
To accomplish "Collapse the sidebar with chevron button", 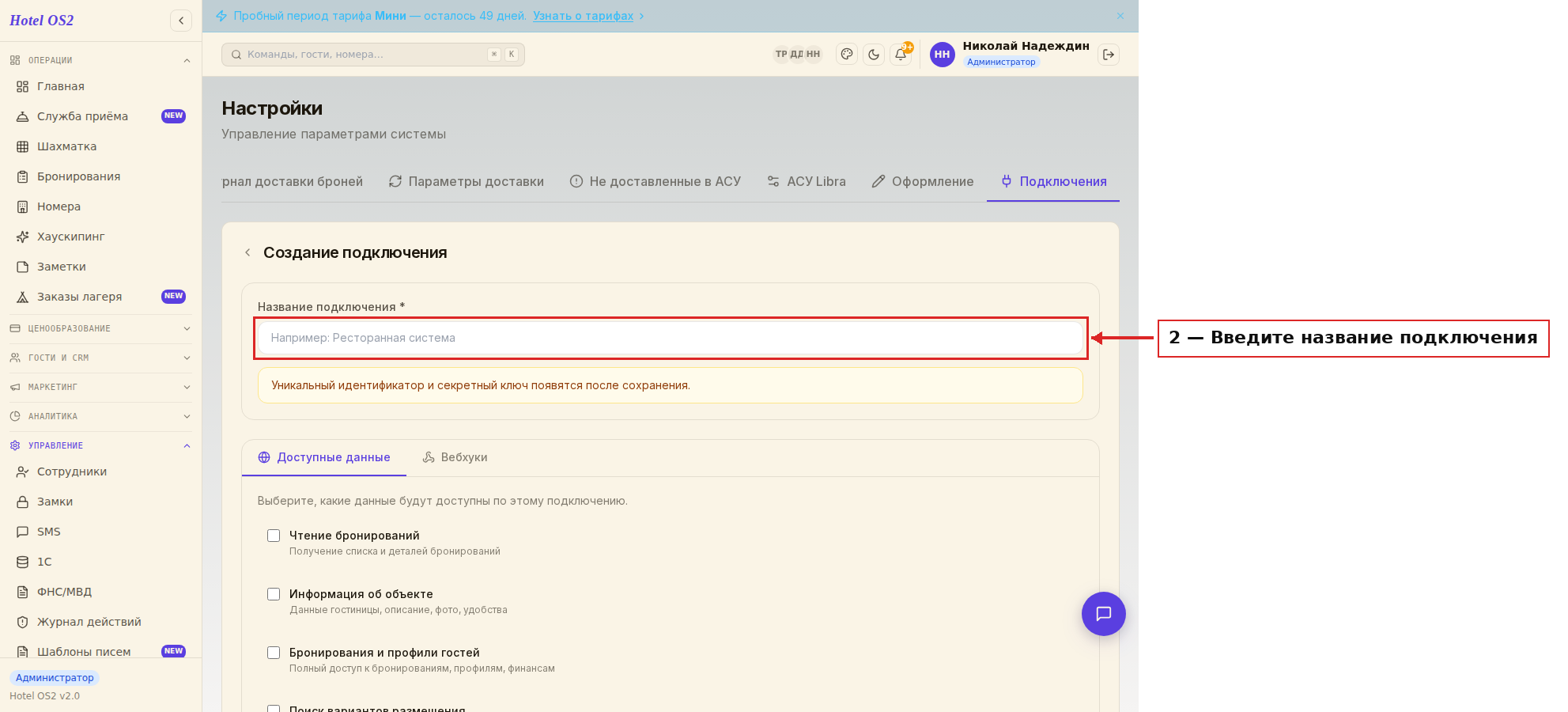I will click(x=181, y=21).
